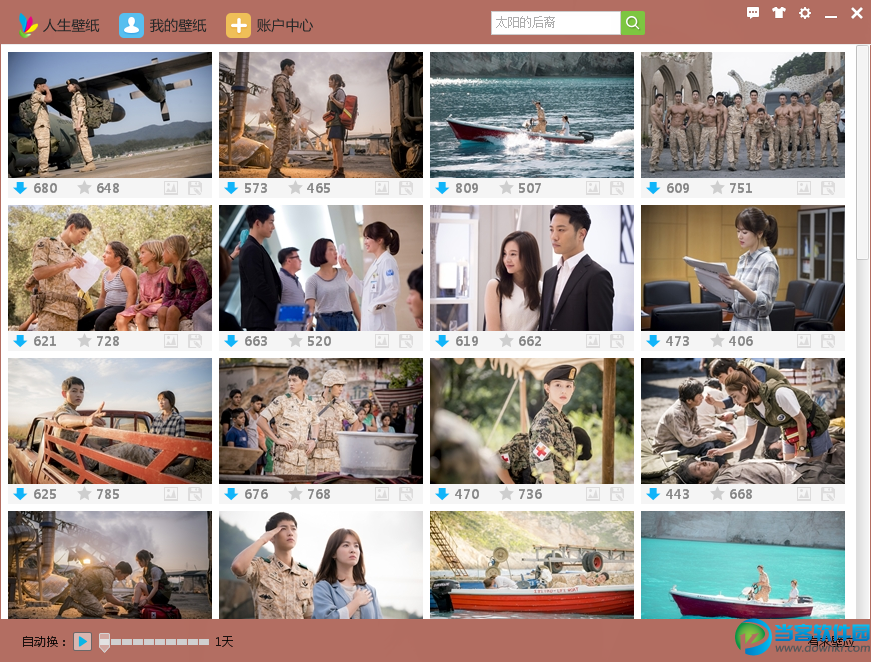Click the green search magnifier button
Screen dimensions: 871x662
(x=633, y=23)
